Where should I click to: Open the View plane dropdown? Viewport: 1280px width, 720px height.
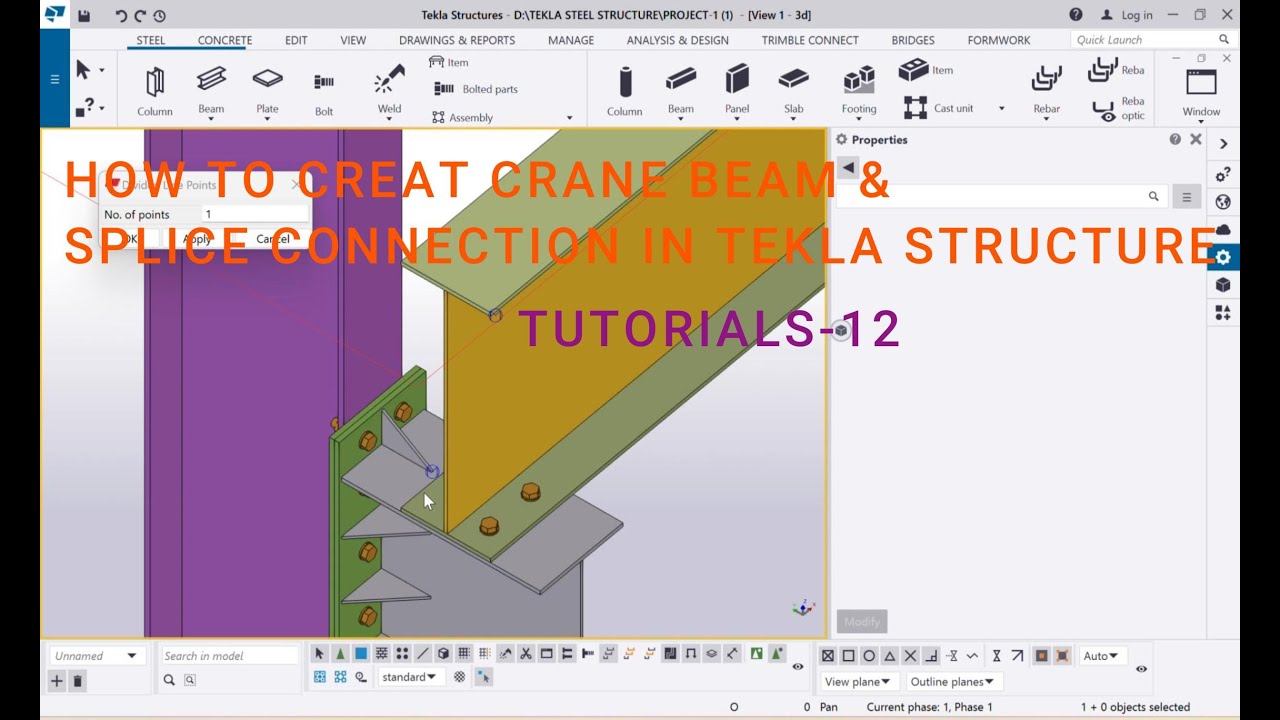(859, 682)
